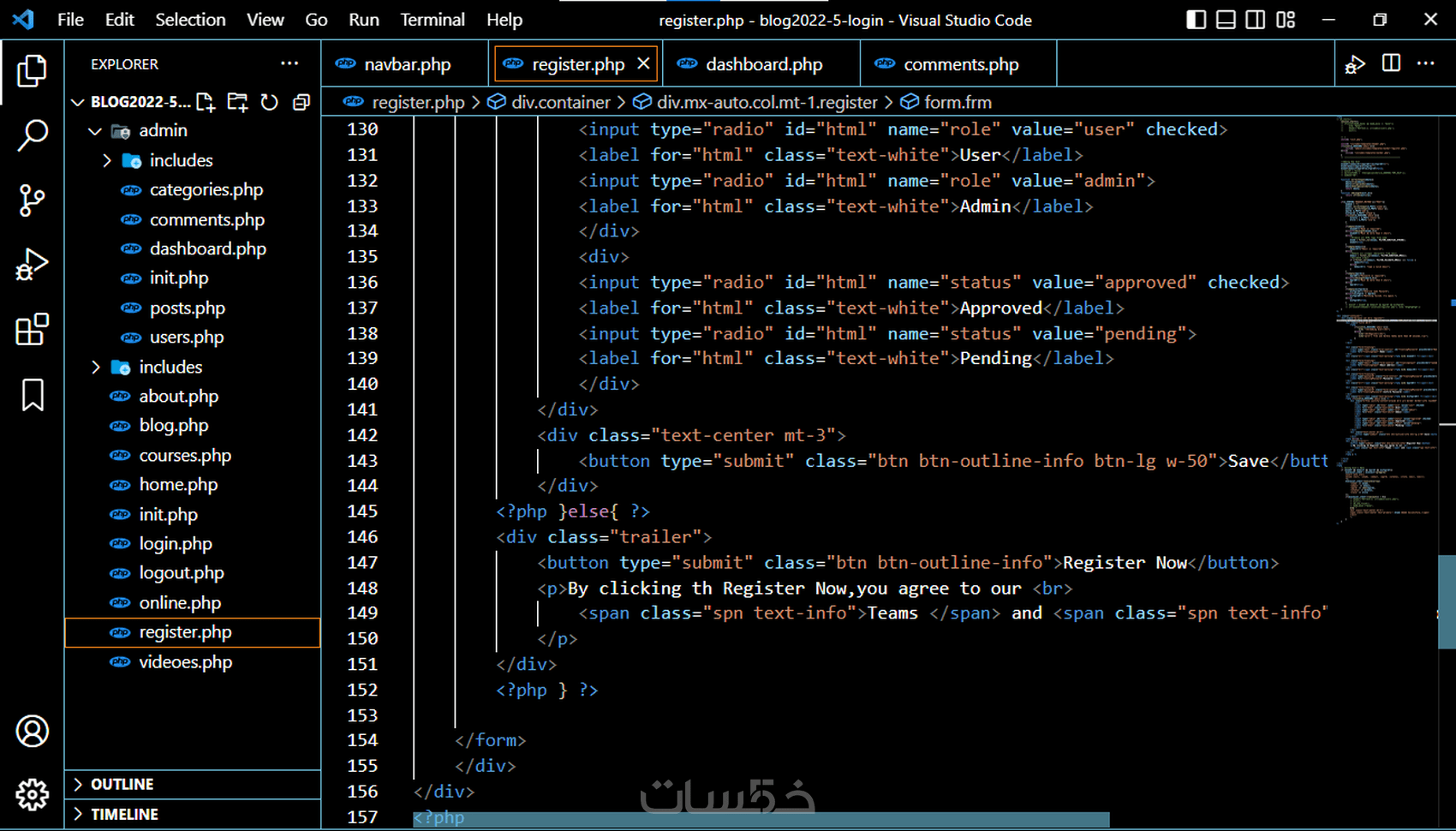
Task: Click div.mx-auto.col.mt-1.register breadcrumb
Action: click(767, 103)
